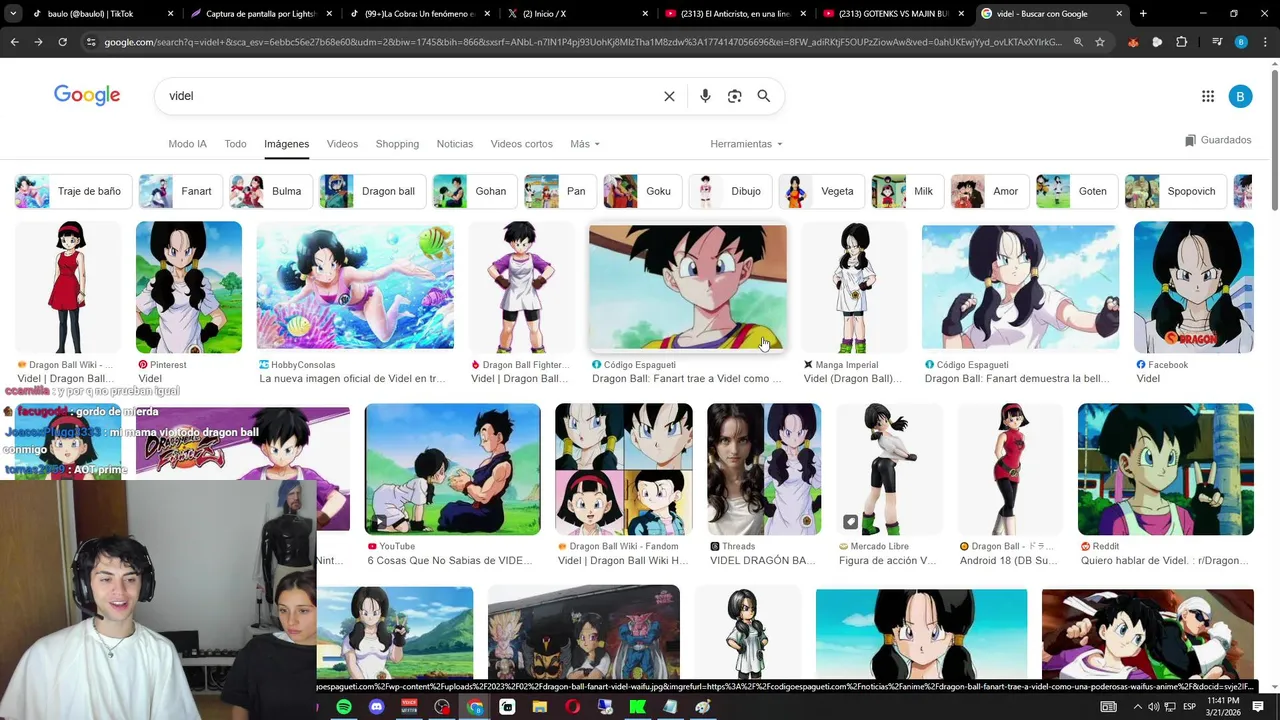Viewport: 1280px width, 720px height.
Task: Open the YouTube 6 Cosas Que No Sabias thumbnail
Action: [x=452, y=469]
